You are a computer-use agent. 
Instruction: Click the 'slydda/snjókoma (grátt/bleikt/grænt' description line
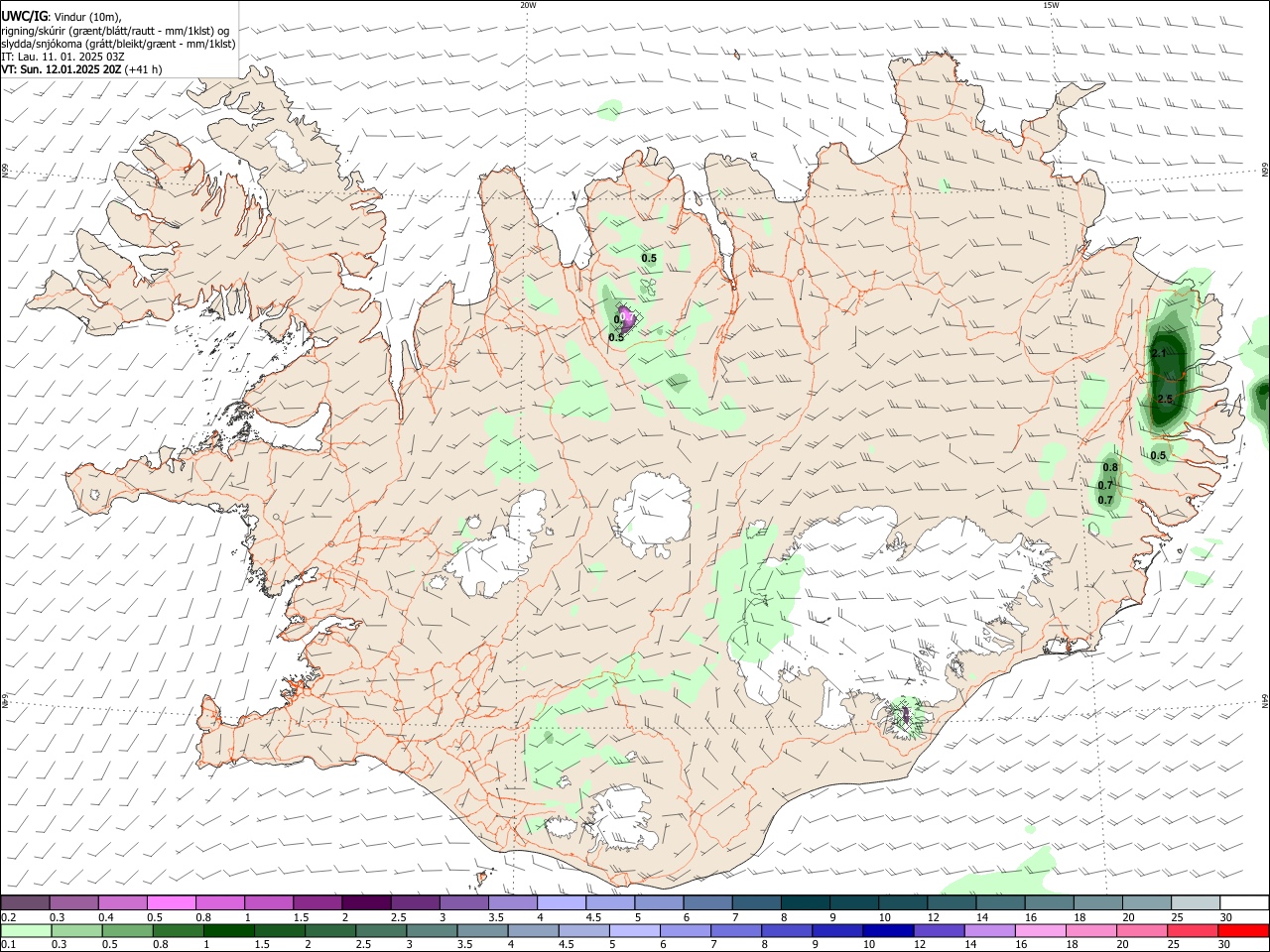119,44
